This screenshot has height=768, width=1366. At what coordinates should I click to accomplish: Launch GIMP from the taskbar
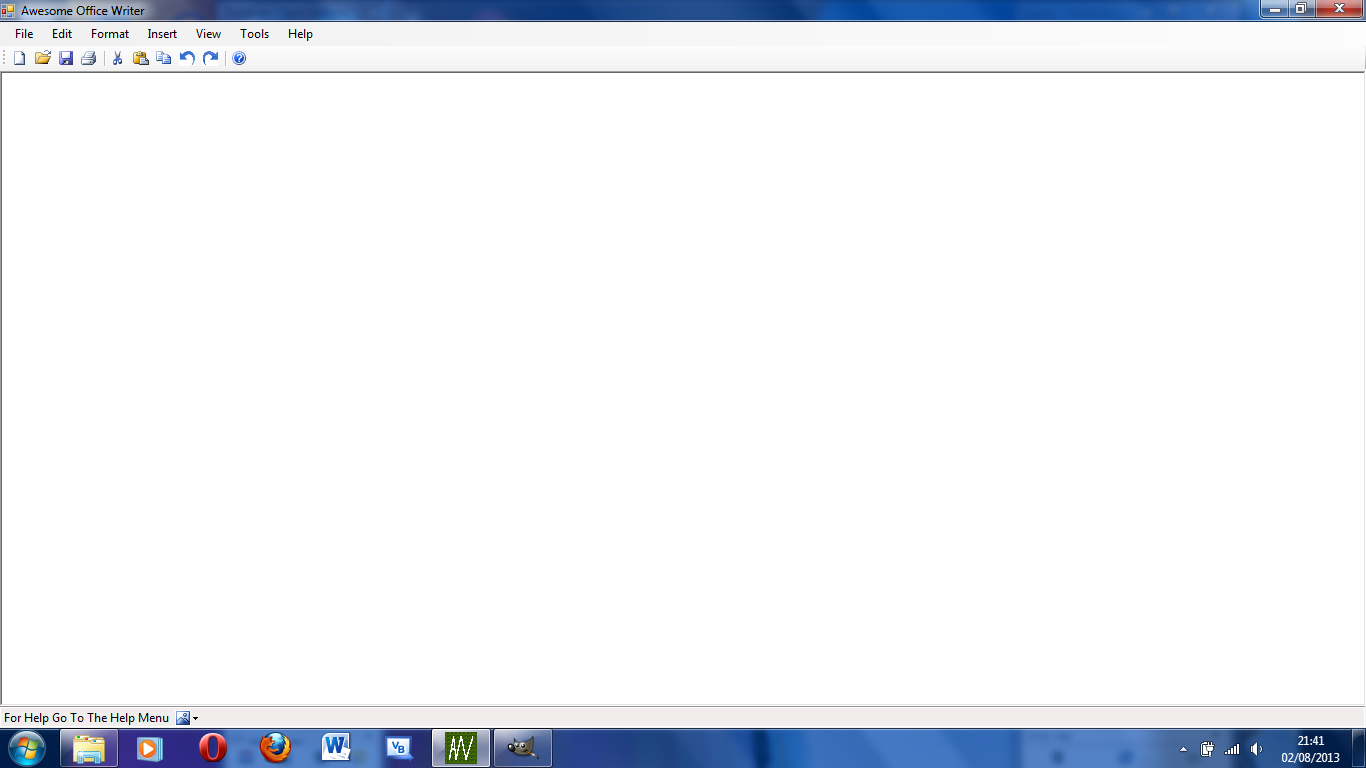[523, 747]
